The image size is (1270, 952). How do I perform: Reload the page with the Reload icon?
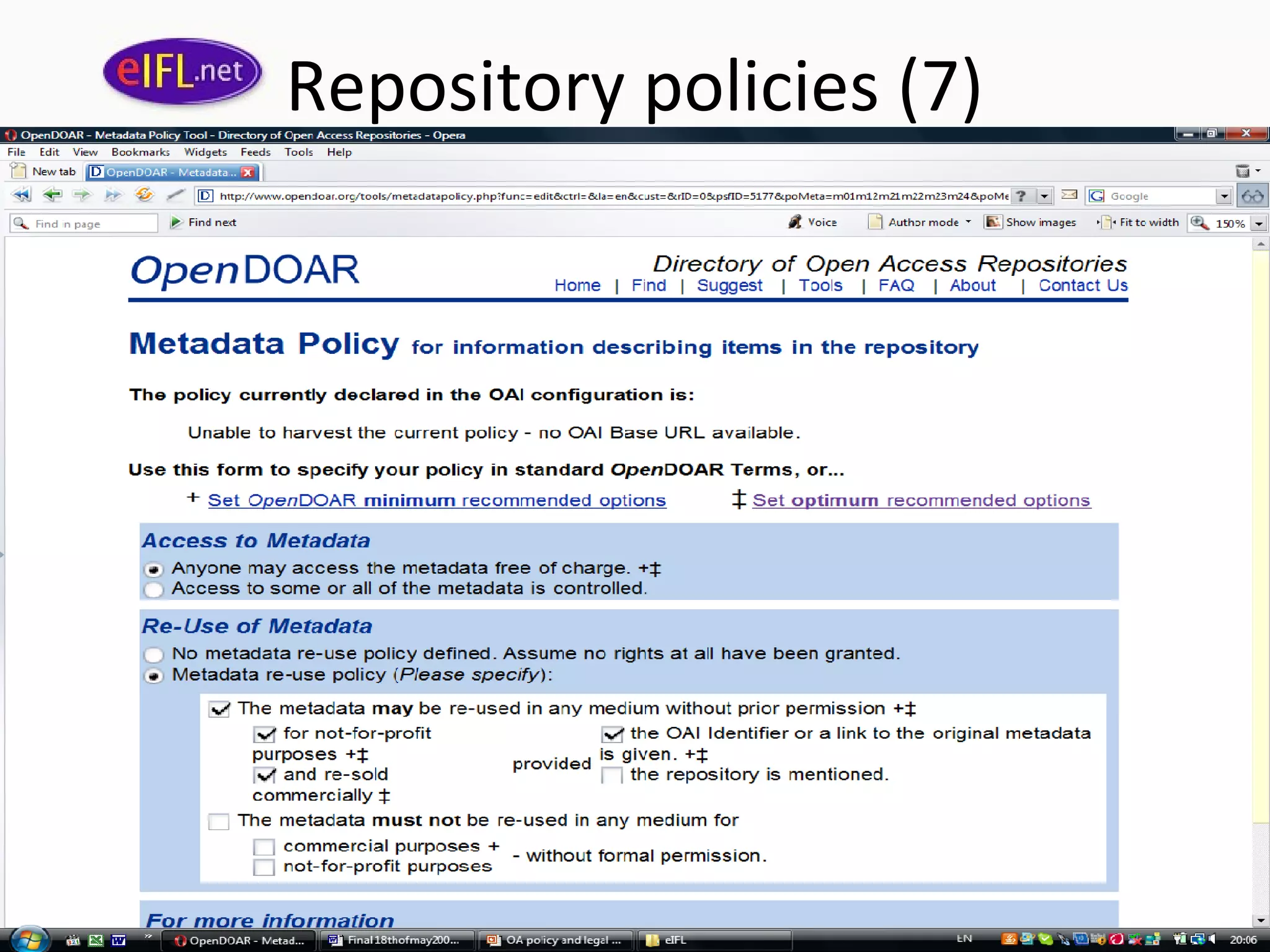click(144, 195)
